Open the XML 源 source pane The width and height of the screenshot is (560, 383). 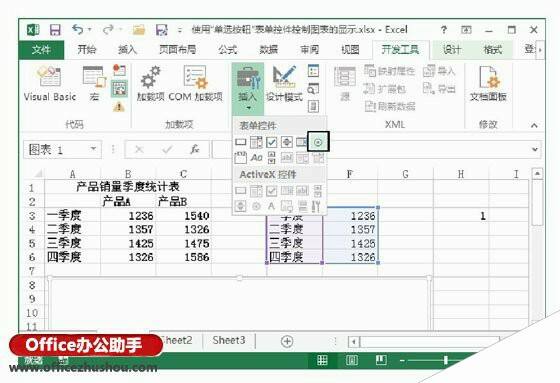[345, 84]
